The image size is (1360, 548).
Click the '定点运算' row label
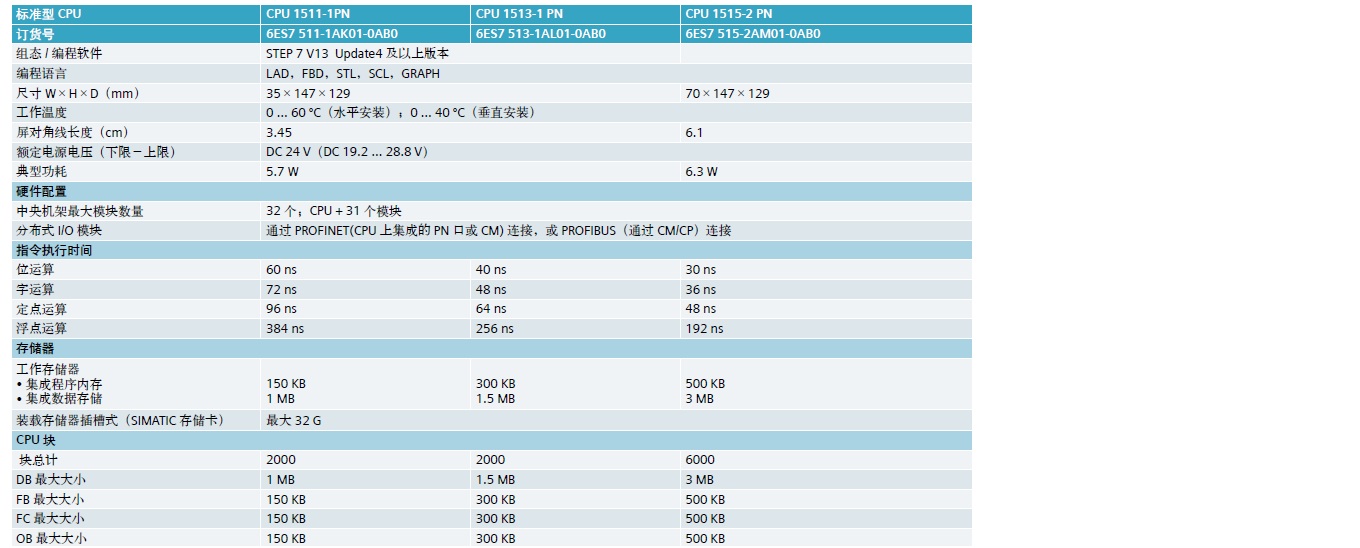[42, 309]
